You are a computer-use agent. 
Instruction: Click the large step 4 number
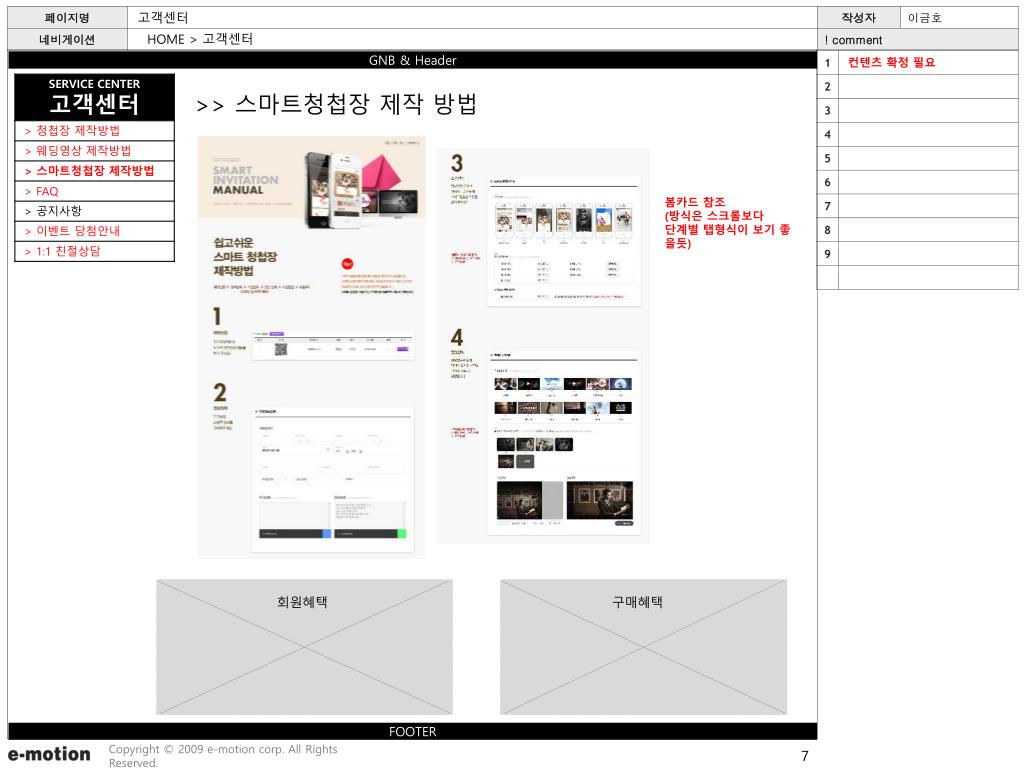[x=456, y=338]
